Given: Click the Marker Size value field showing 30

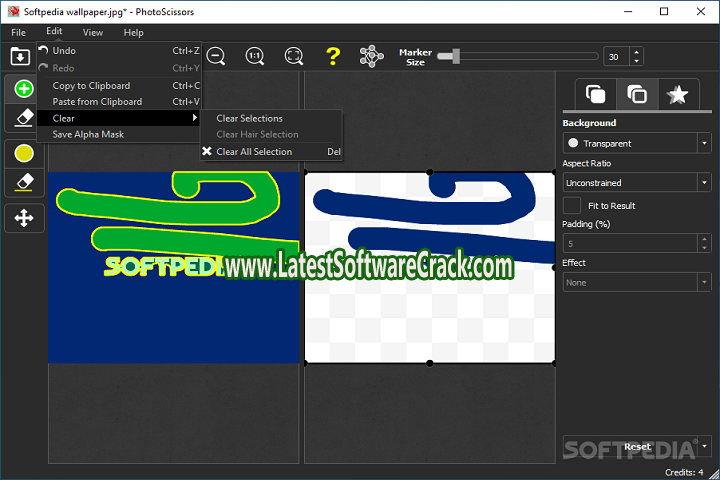Looking at the screenshot, I should click(615, 57).
